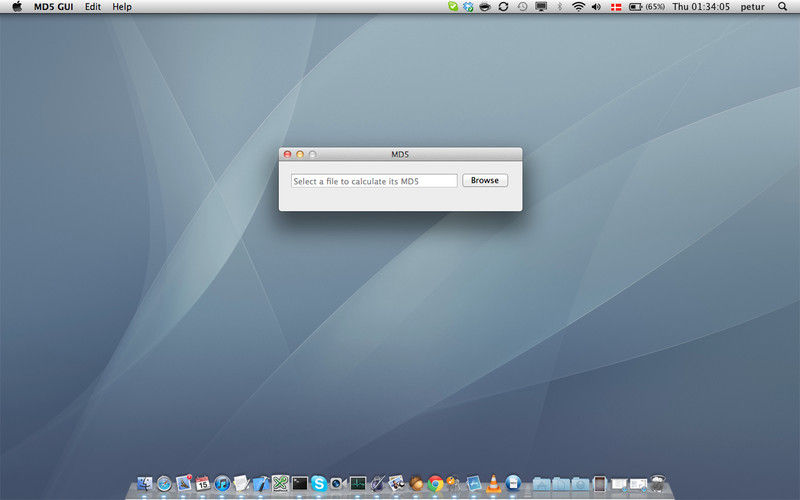
Task: Open the MD5 GUI application menu
Action: (54, 7)
